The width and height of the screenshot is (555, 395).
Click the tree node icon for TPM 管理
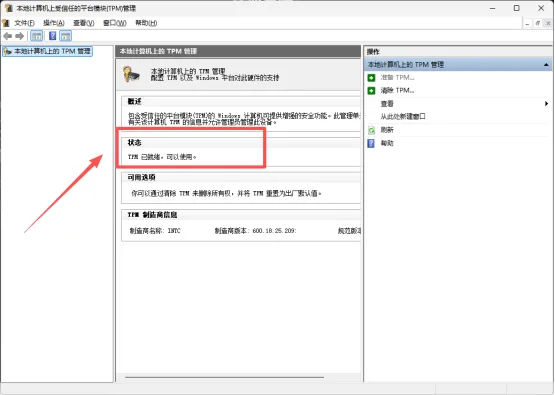[x=7, y=52]
